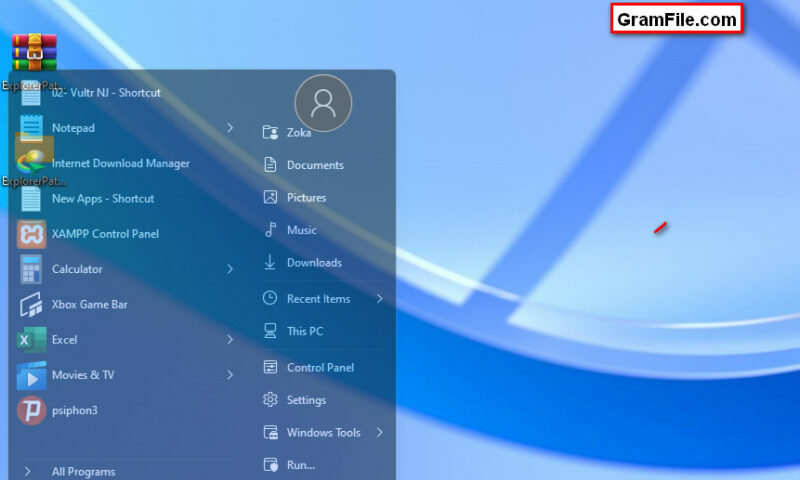Viewport: 800px width, 480px height.
Task: Click the Run... icon
Action: [270, 465]
